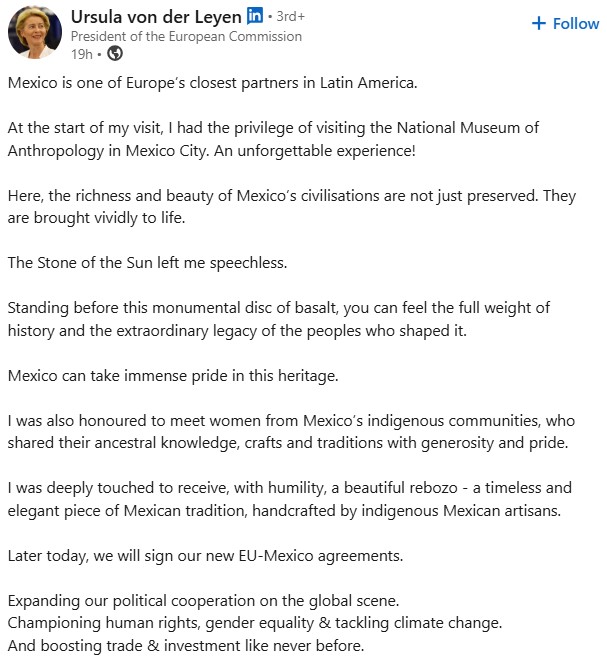The height and width of the screenshot is (660, 607).
Task: Click the 3rd+ connection degree label
Action: click(x=290, y=16)
